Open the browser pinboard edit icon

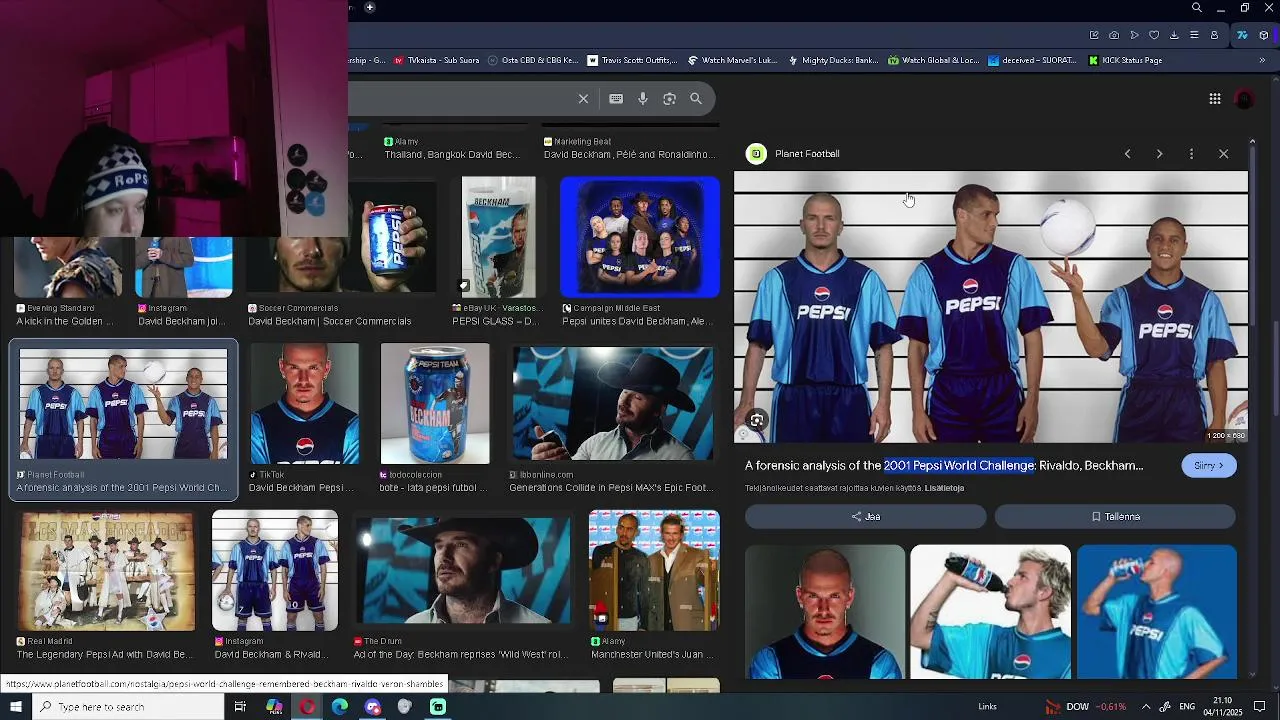coord(1094,35)
